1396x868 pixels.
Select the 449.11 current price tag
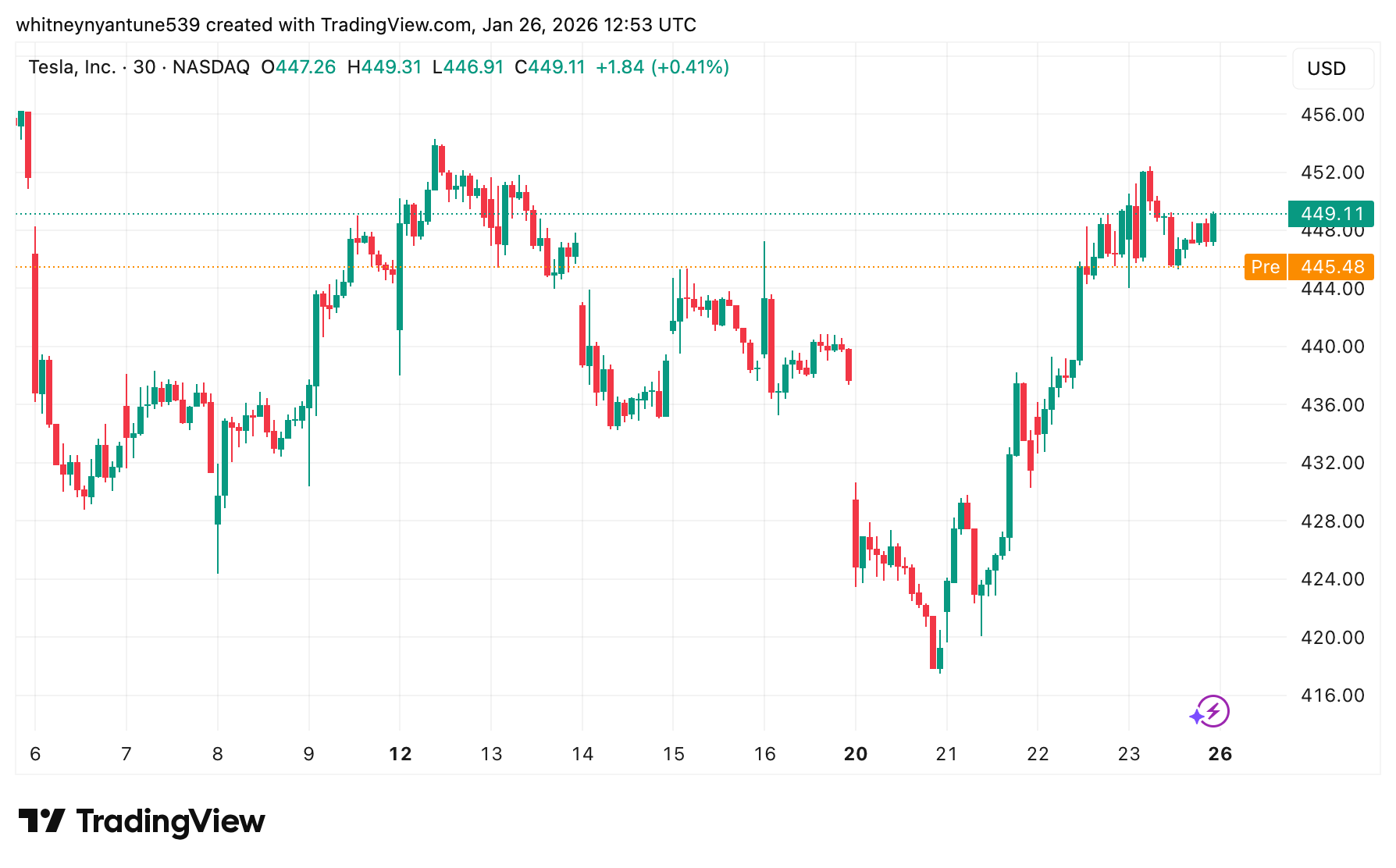(1331, 214)
